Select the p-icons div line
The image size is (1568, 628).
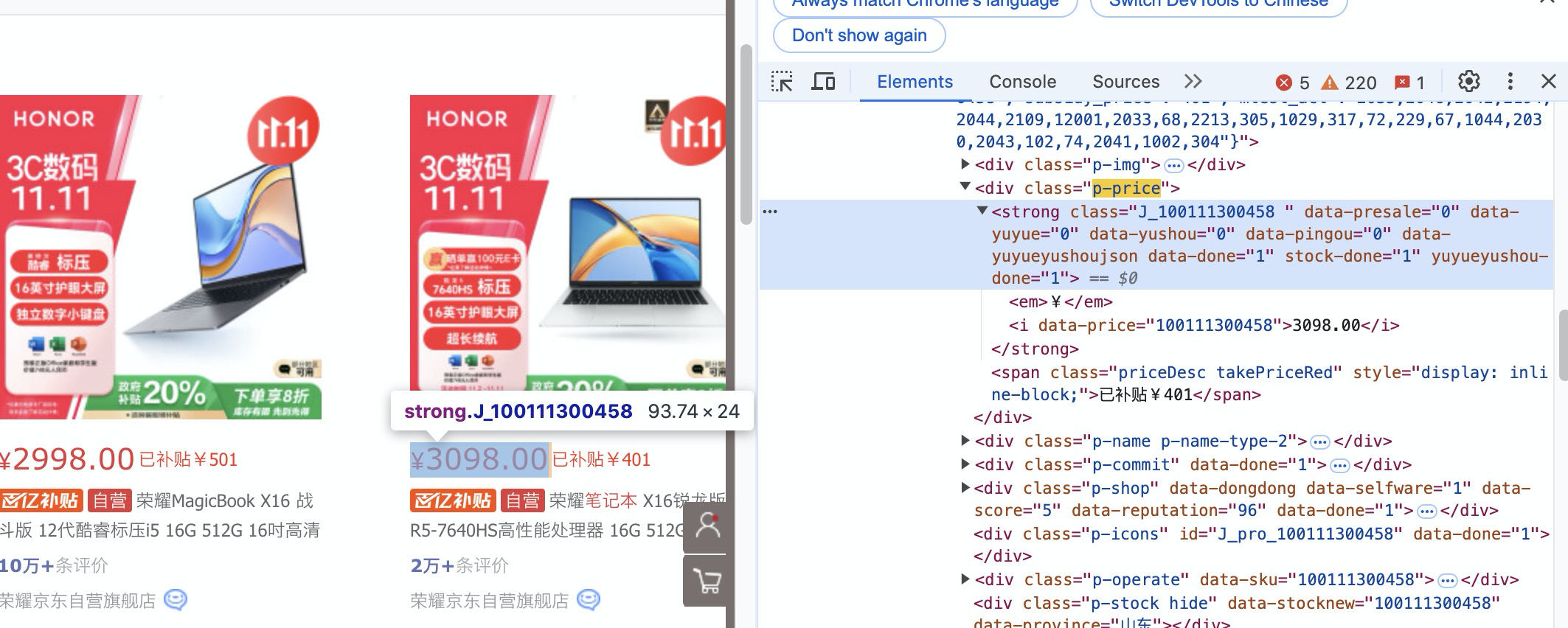pyautogui.click(x=1261, y=544)
